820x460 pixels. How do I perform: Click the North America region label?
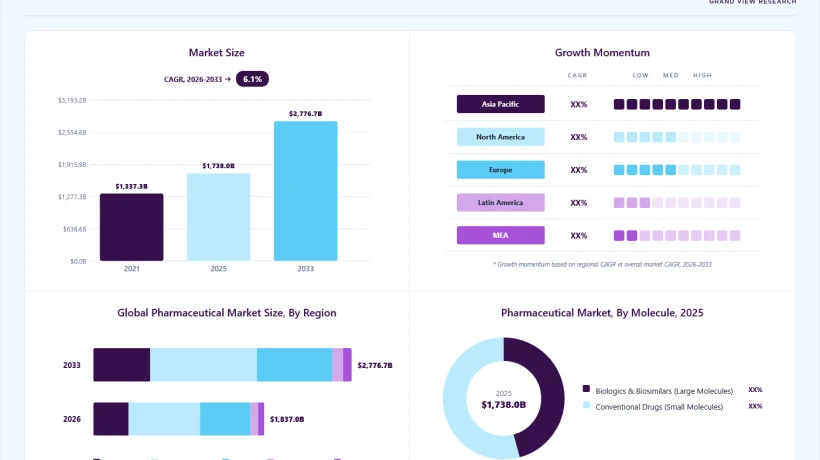[x=500, y=137]
